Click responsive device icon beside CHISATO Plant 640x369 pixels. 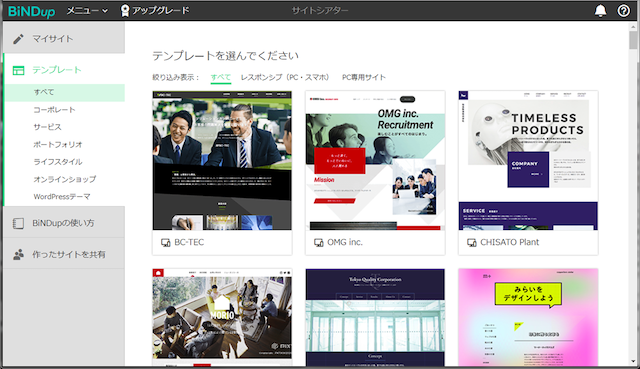point(471,243)
